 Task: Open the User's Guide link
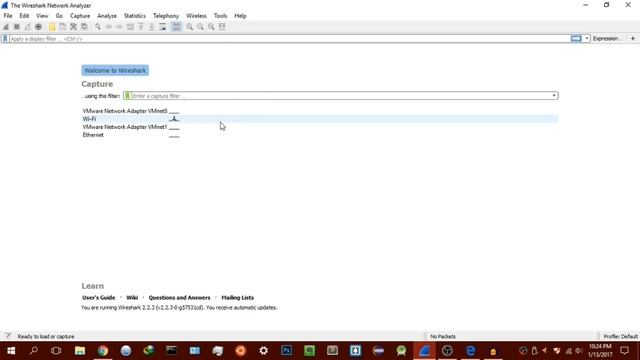click(99, 298)
